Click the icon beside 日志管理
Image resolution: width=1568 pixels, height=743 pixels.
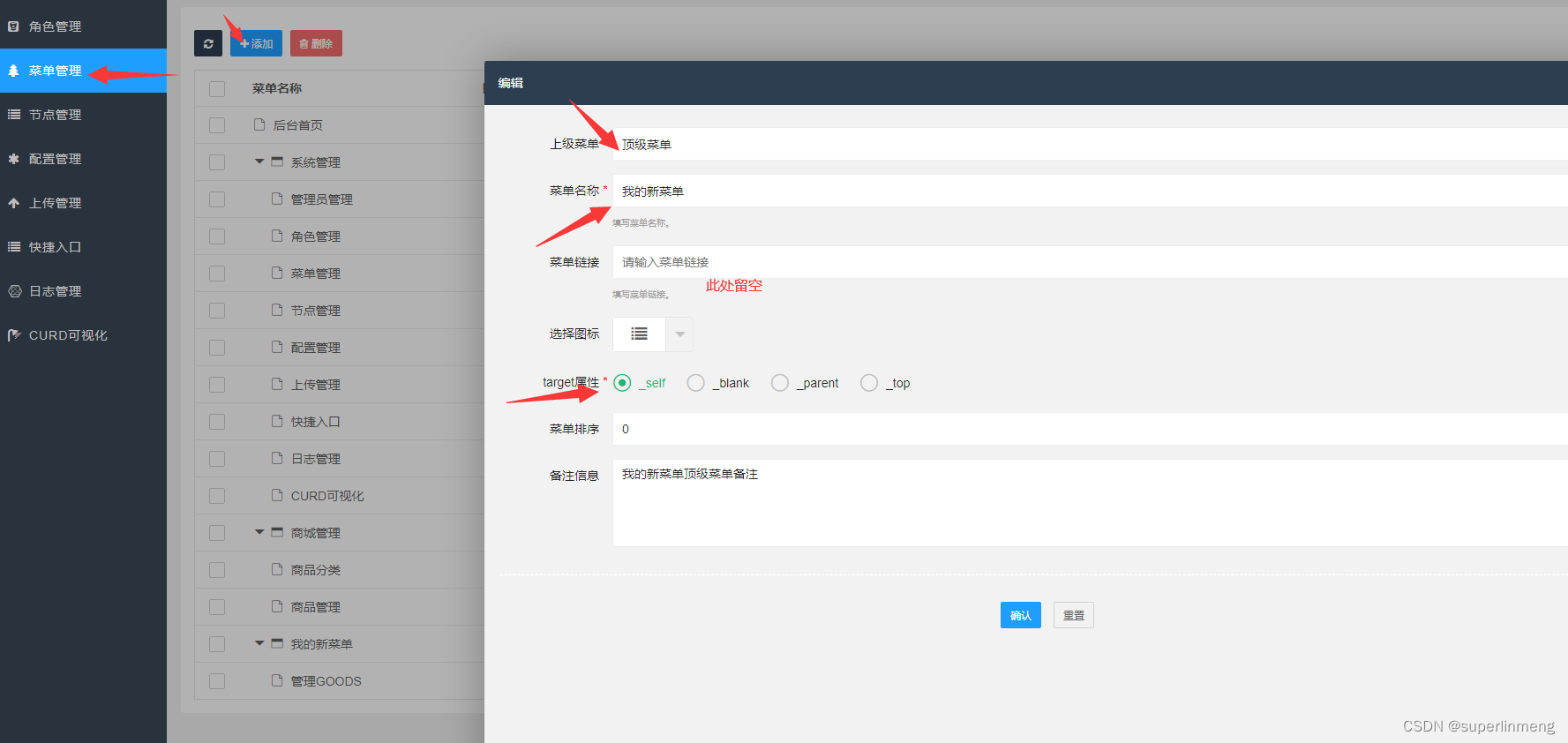[14, 291]
